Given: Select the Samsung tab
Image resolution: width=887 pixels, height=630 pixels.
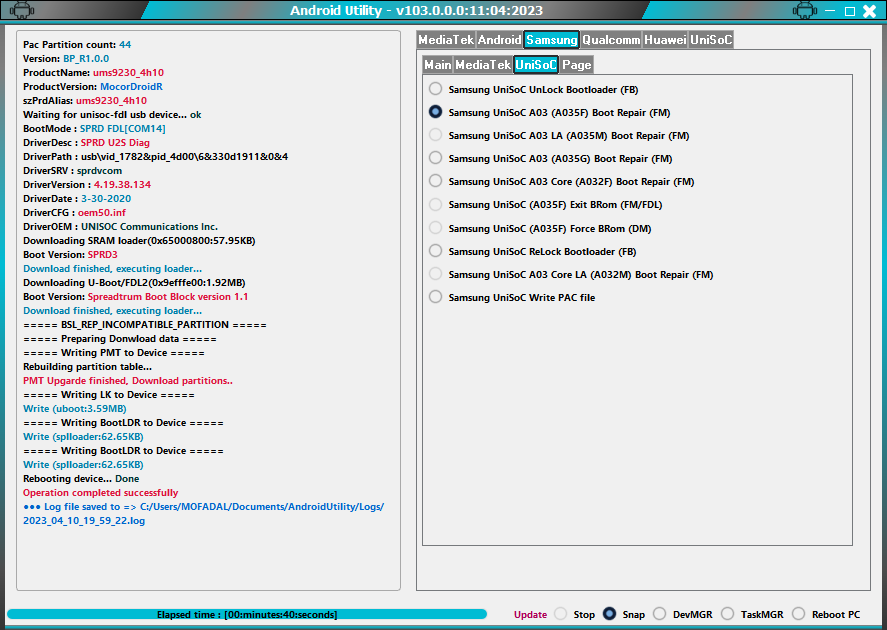Looking at the screenshot, I should coord(552,40).
